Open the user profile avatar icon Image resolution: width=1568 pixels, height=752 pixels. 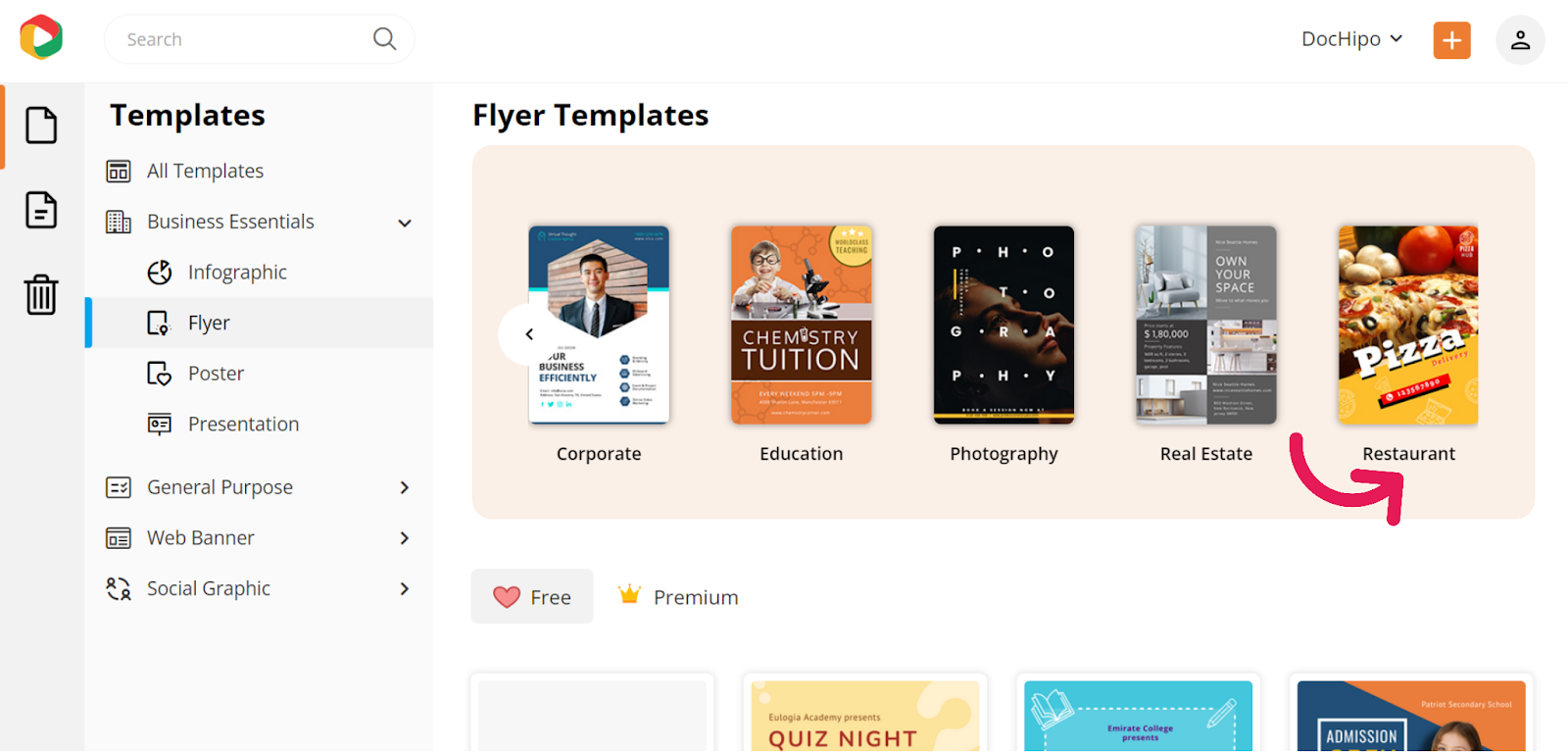click(x=1519, y=40)
